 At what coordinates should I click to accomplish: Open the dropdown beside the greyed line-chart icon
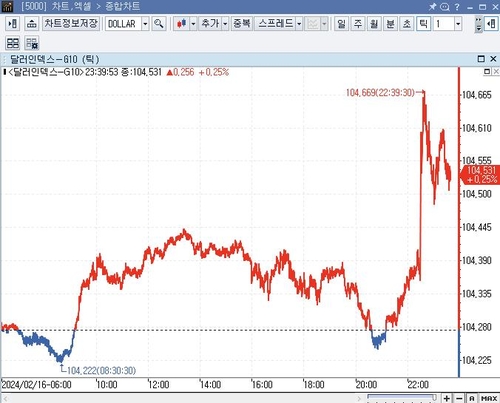coord(324,24)
